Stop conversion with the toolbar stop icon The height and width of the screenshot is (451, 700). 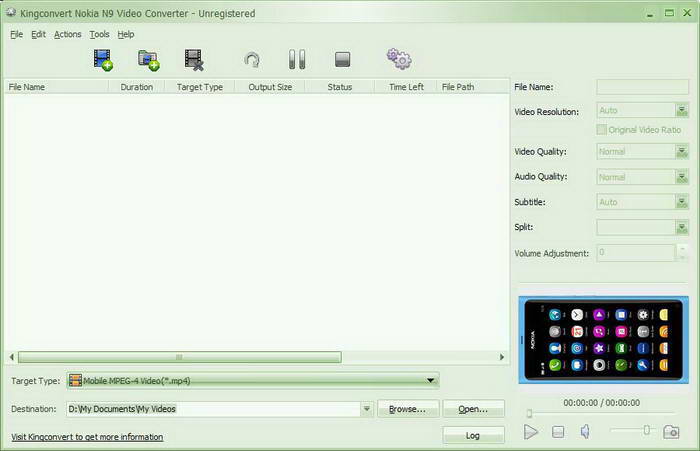click(343, 60)
